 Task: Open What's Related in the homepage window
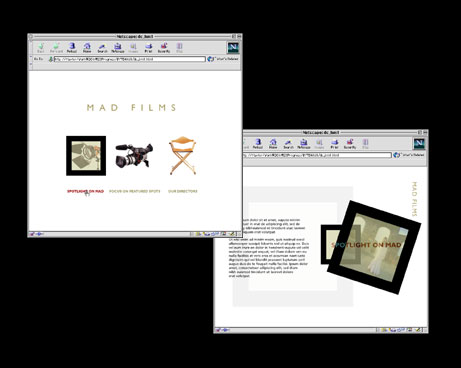click(223, 59)
